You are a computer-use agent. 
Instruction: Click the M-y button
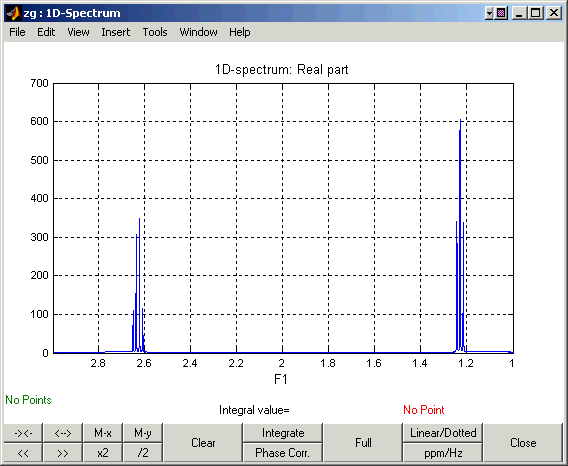click(x=143, y=433)
